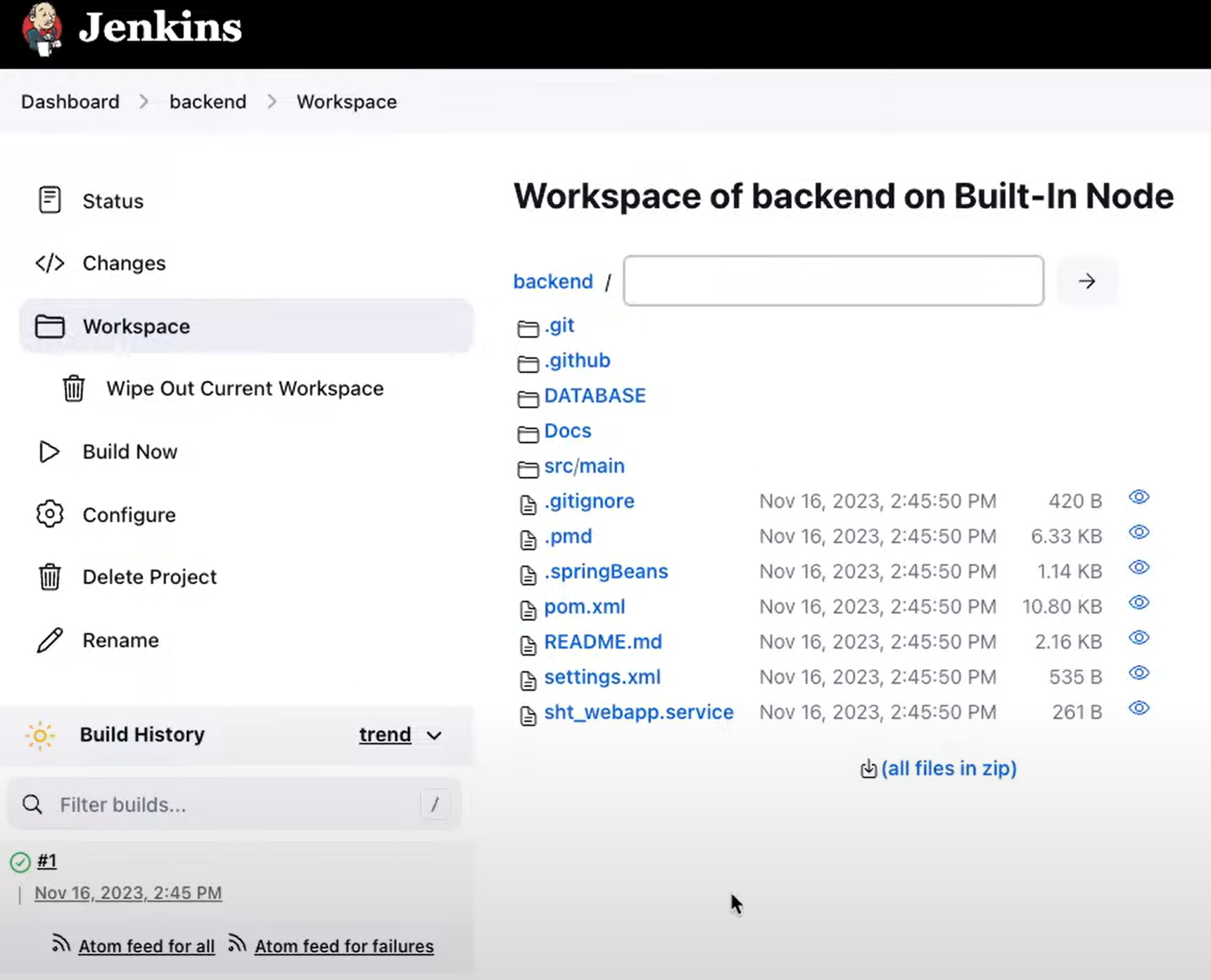The width and height of the screenshot is (1211, 980).
Task: View README.md with its eye icon
Action: click(x=1139, y=638)
